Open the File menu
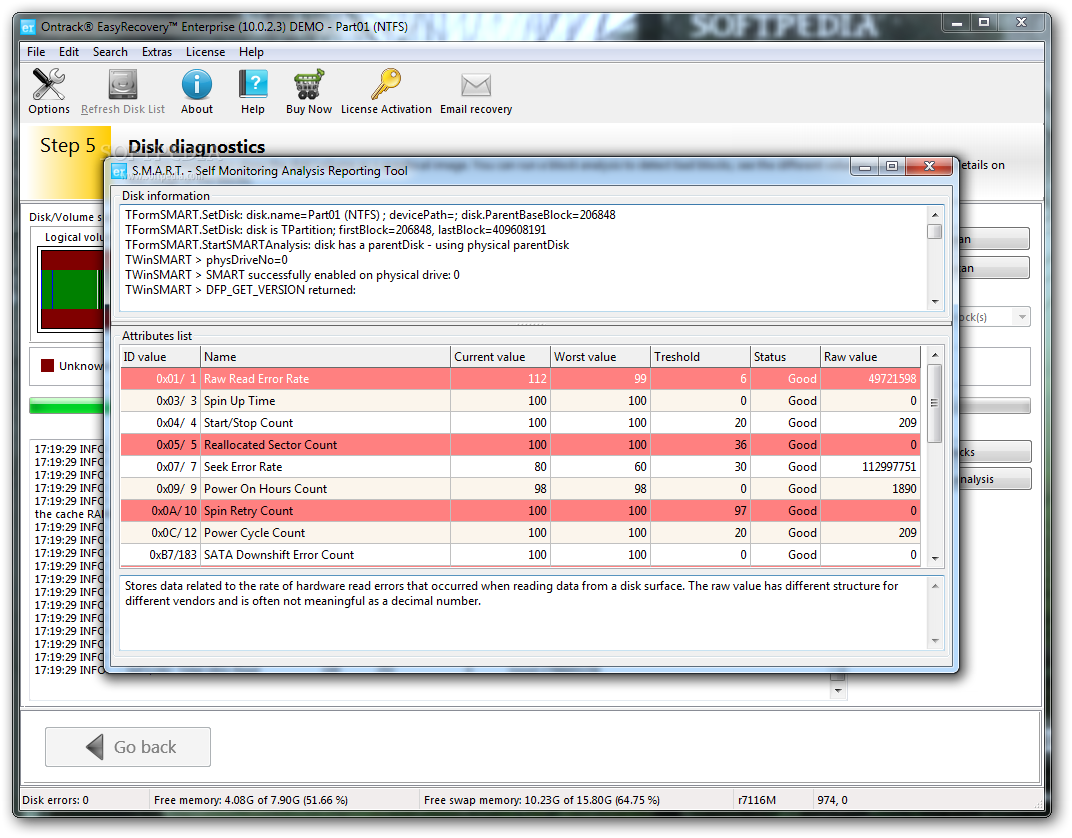This screenshot has height=838, width=1072. (x=36, y=52)
